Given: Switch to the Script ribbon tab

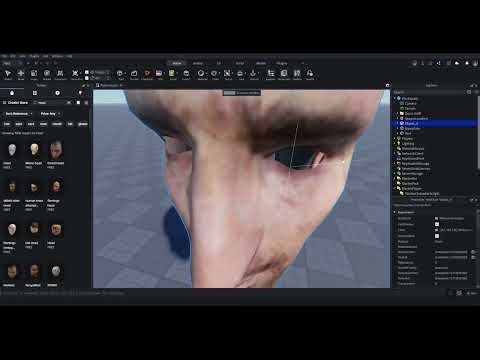Looking at the screenshot, I should click(240, 63).
